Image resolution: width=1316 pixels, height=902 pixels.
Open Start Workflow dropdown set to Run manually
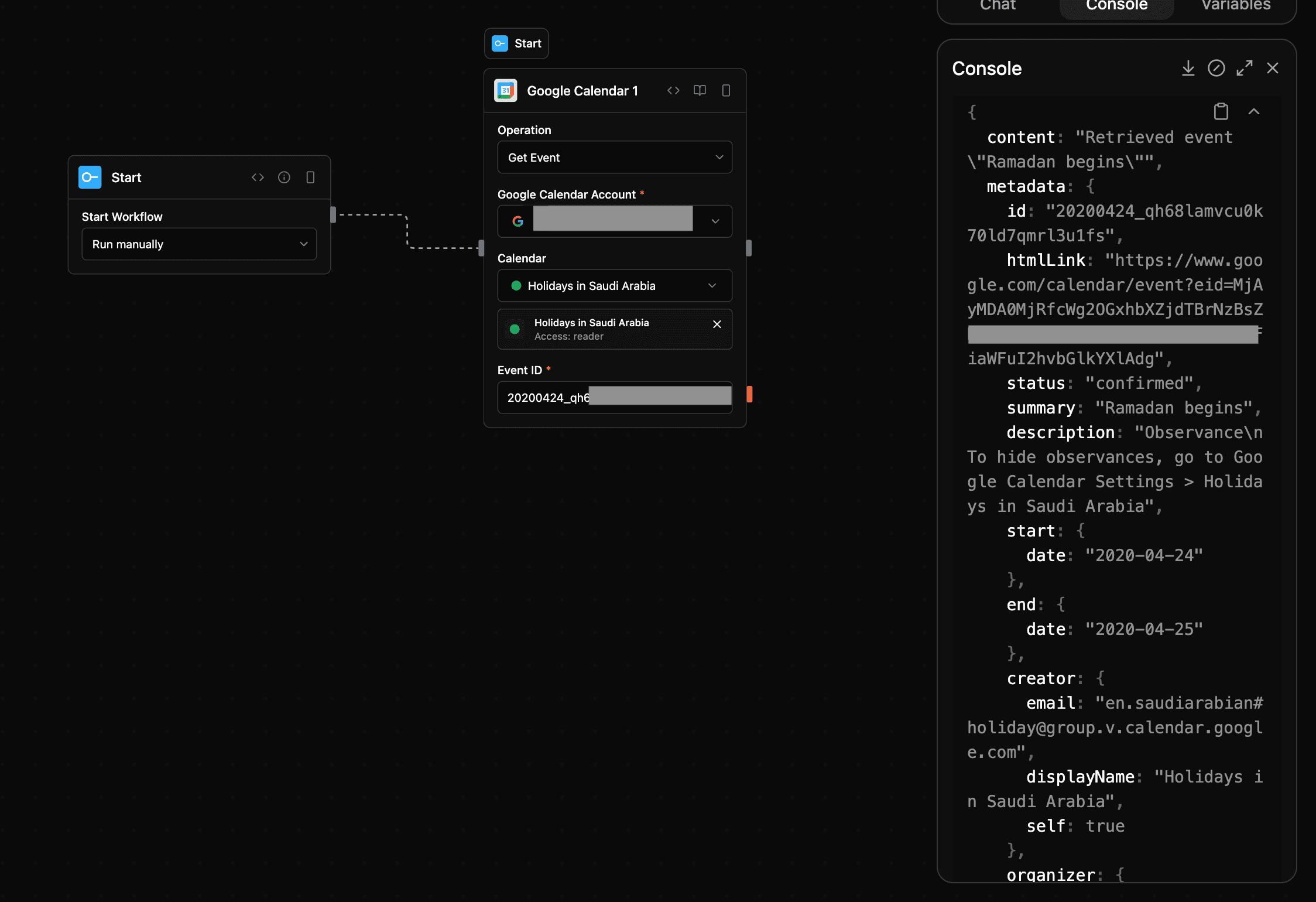(x=199, y=244)
